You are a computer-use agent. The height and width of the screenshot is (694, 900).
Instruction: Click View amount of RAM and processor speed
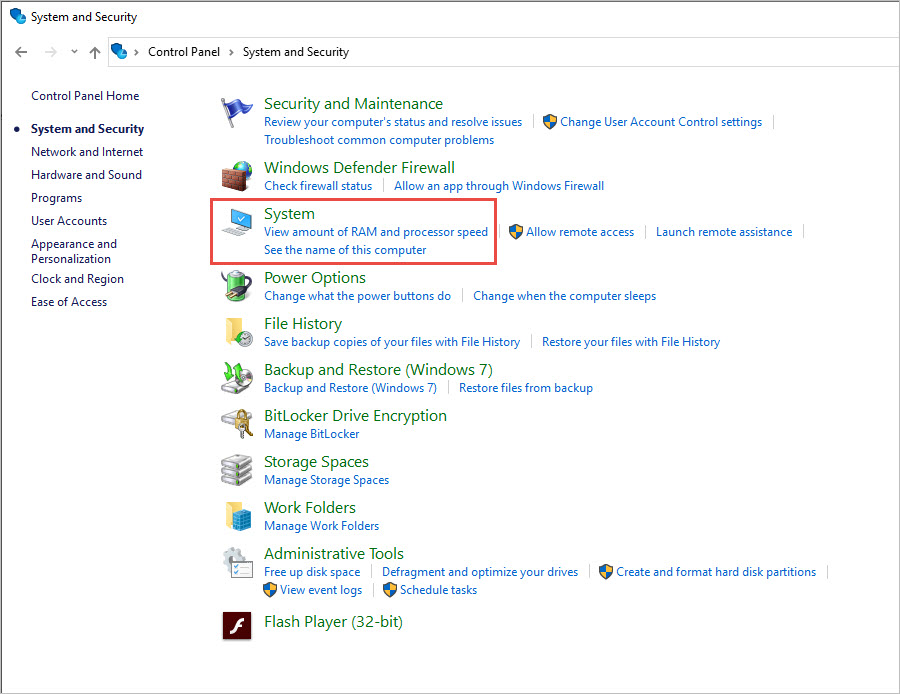tap(375, 232)
